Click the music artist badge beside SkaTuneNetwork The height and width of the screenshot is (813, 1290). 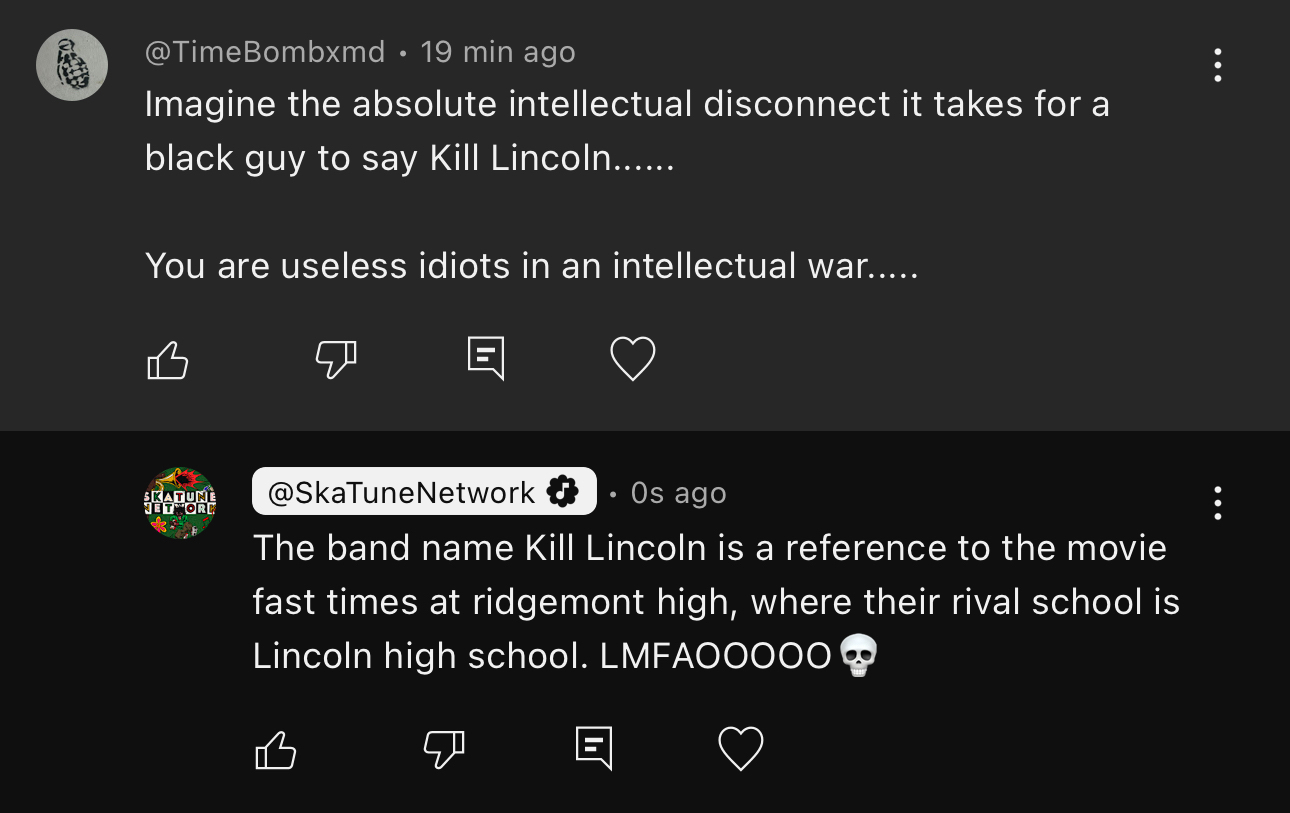(x=563, y=492)
